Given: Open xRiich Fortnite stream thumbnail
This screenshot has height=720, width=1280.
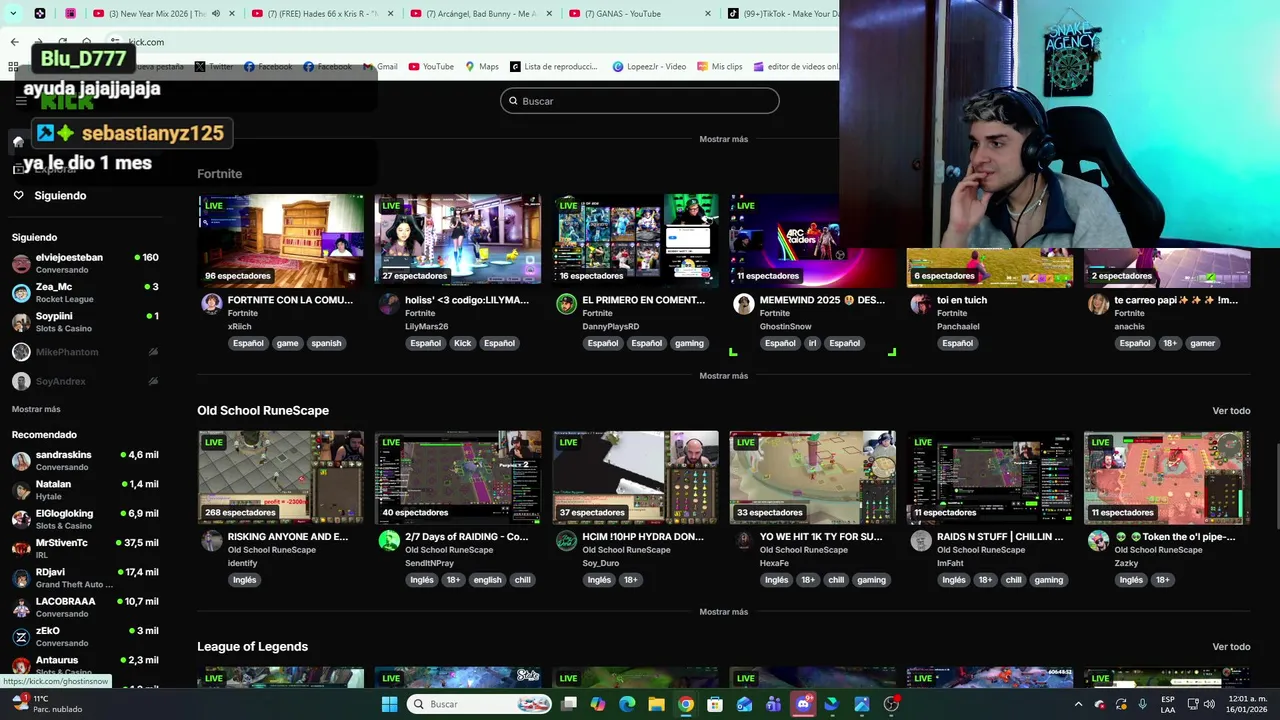Looking at the screenshot, I should (x=281, y=240).
